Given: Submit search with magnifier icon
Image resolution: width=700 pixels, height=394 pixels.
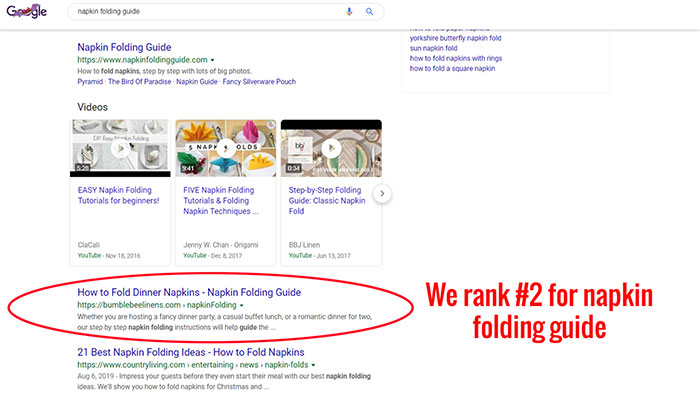Looking at the screenshot, I should coord(369,12).
